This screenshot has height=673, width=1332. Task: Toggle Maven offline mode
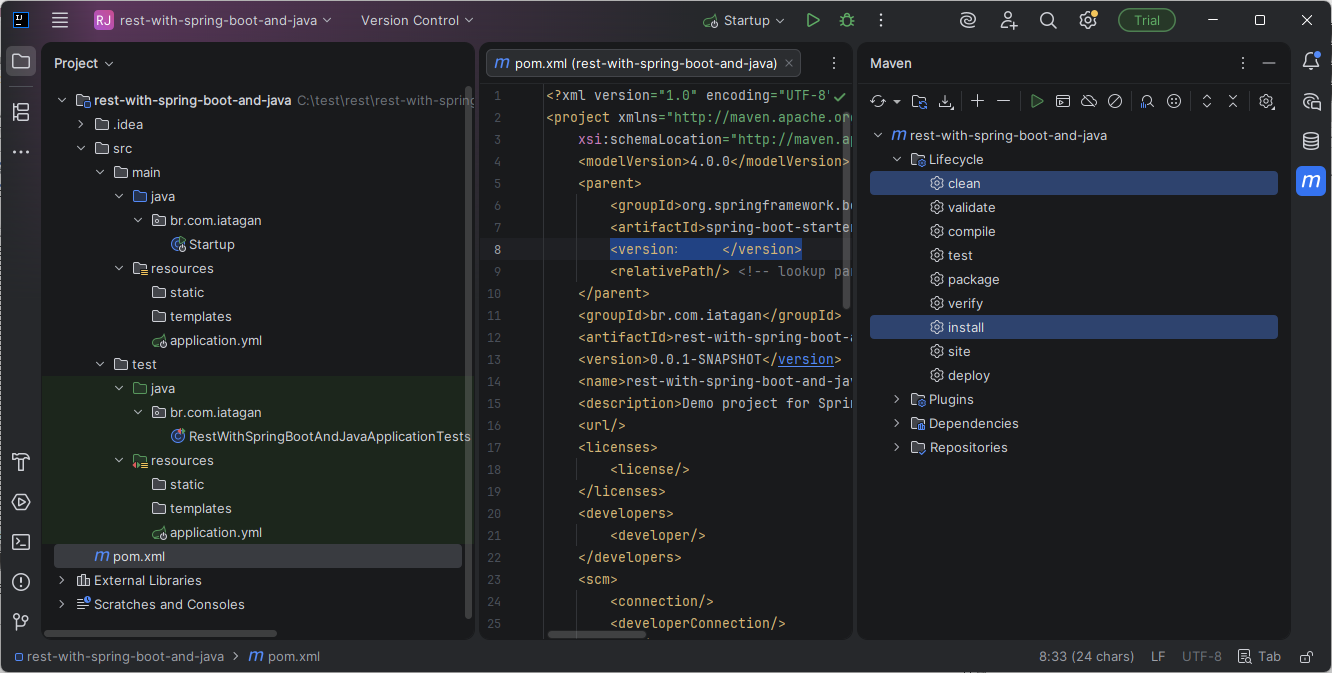(x=1089, y=101)
